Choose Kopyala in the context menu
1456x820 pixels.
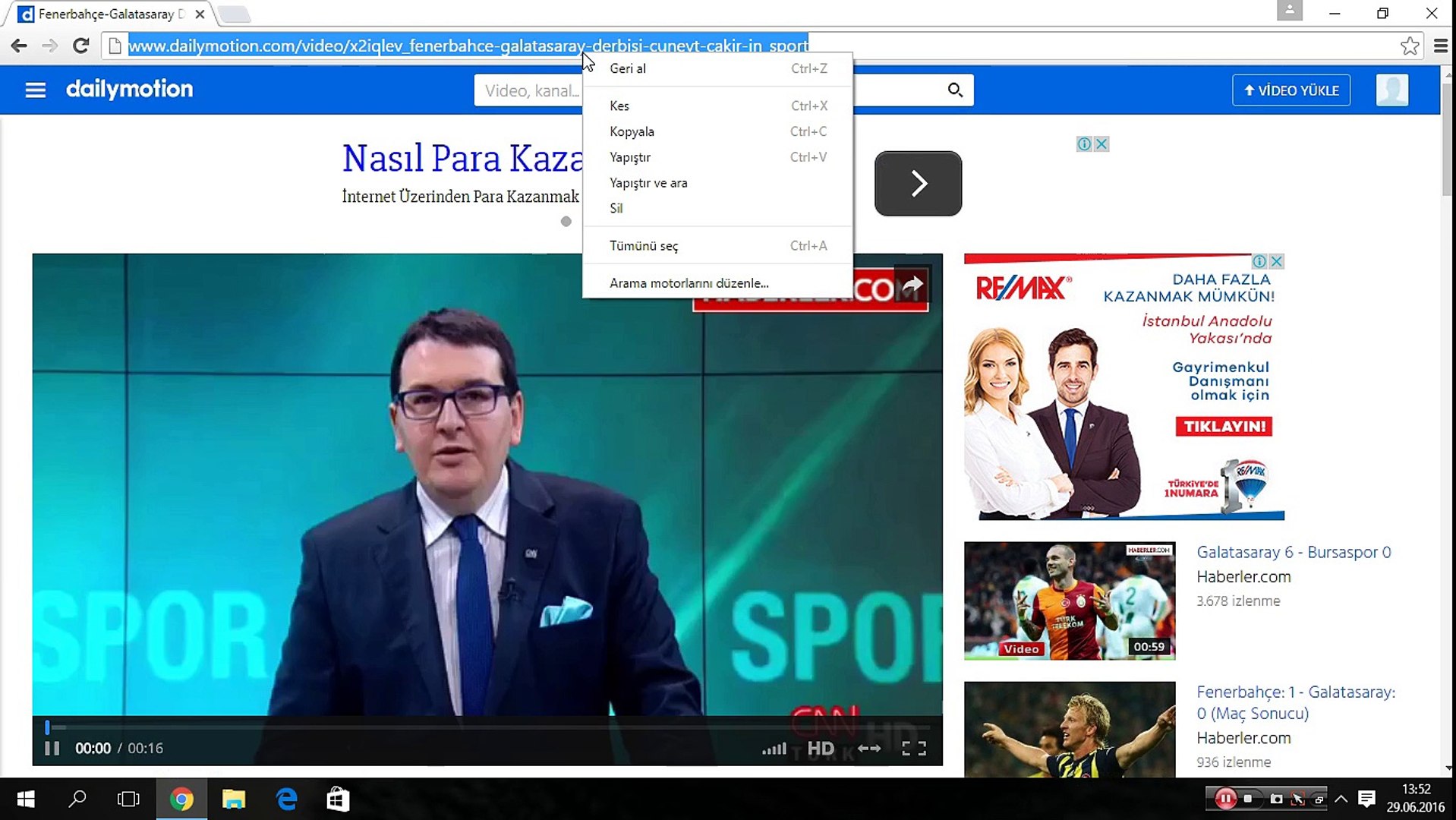tap(718, 131)
